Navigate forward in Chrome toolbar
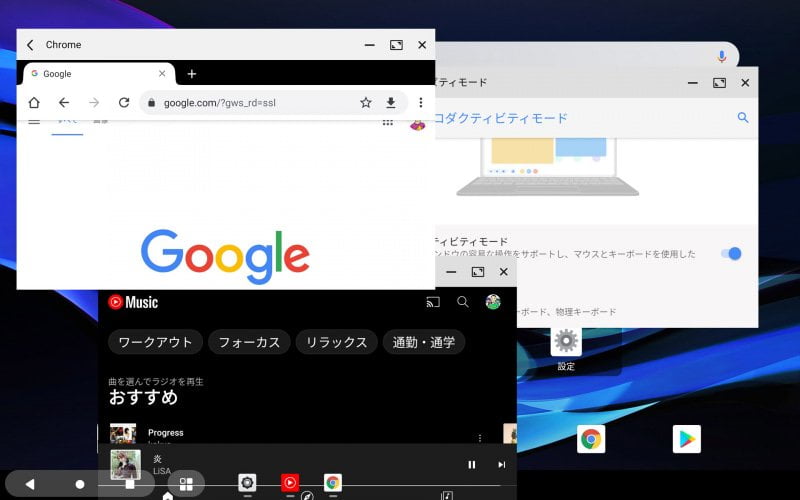 pyautogui.click(x=94, y=103)
